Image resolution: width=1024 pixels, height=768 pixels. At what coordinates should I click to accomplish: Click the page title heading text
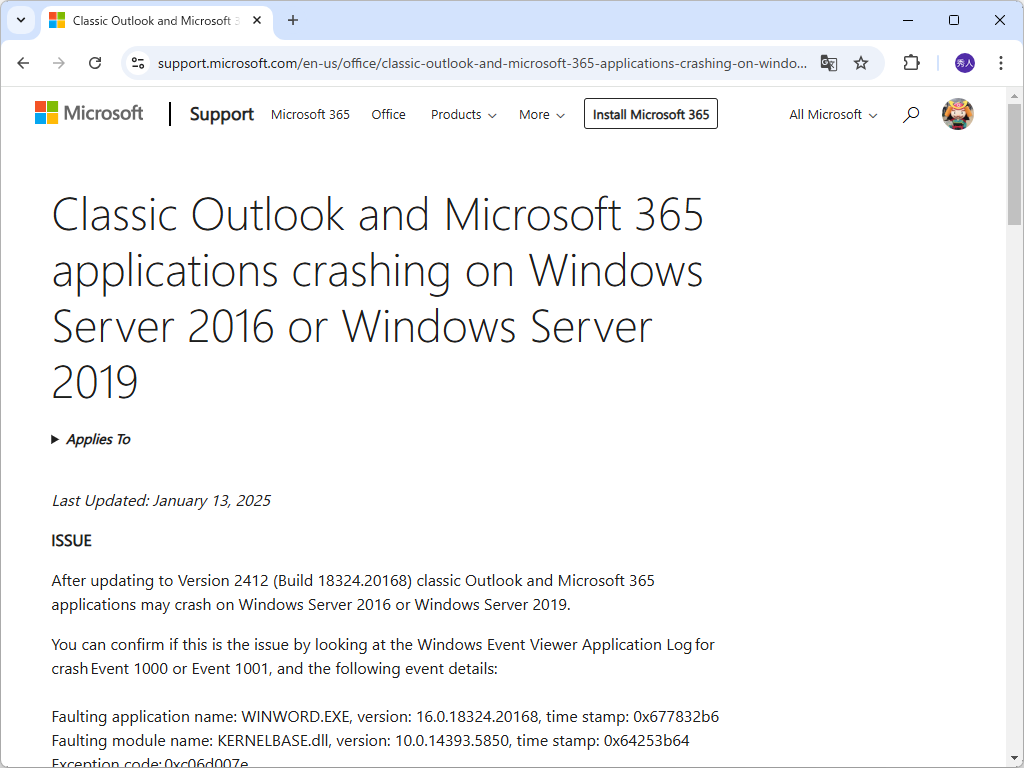tap(377, 298)
